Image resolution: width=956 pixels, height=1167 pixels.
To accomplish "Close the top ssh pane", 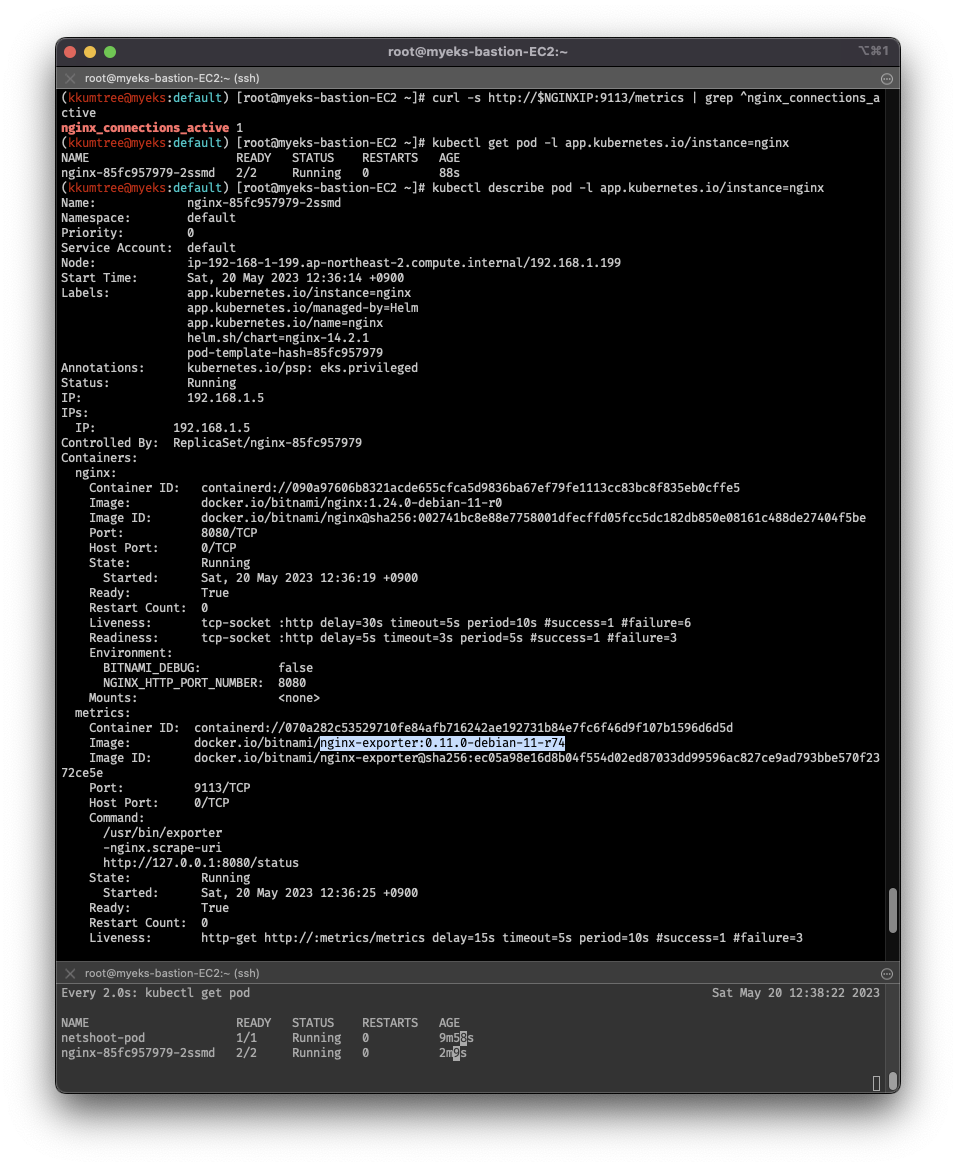I will click(x=70, y=78).
